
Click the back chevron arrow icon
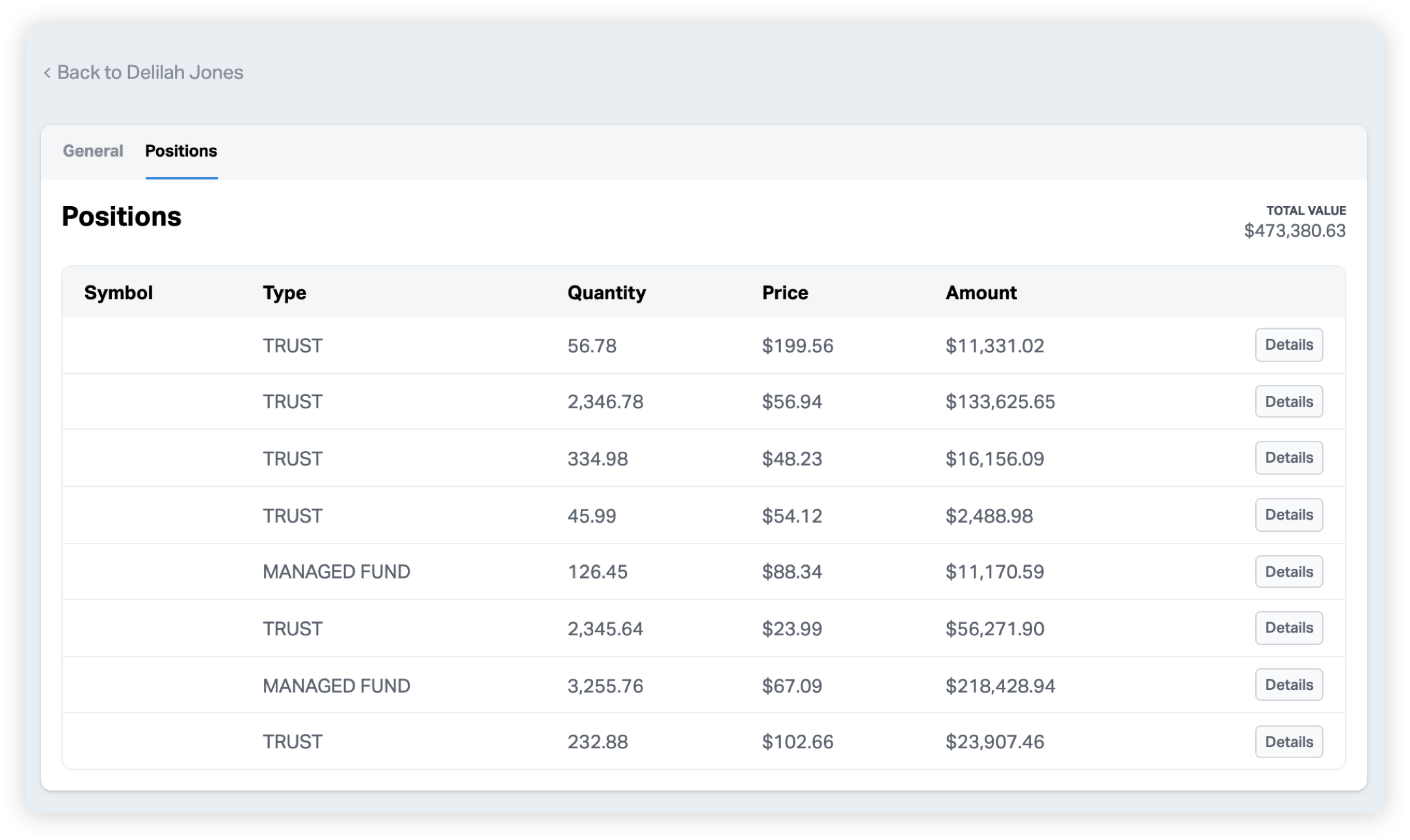pos(47,73)
